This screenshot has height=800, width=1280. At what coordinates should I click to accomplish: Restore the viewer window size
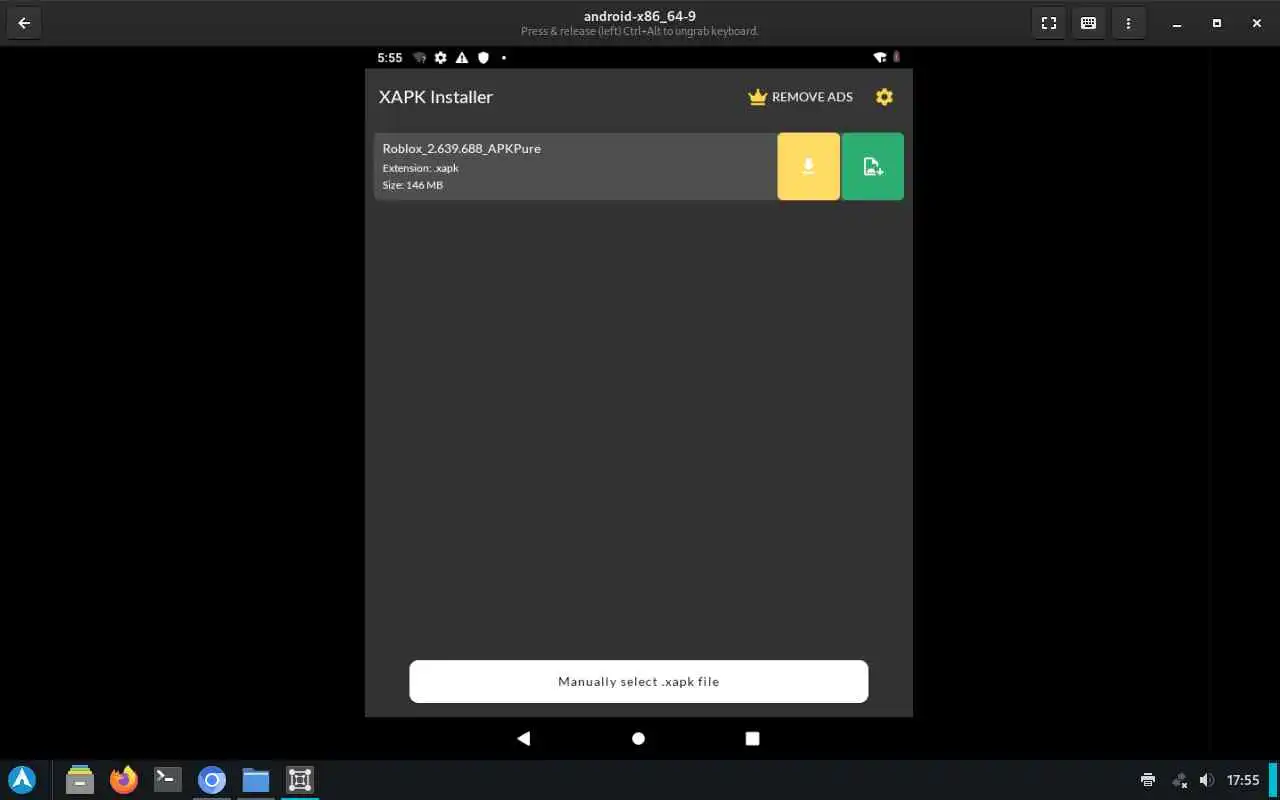[1217, 23]
